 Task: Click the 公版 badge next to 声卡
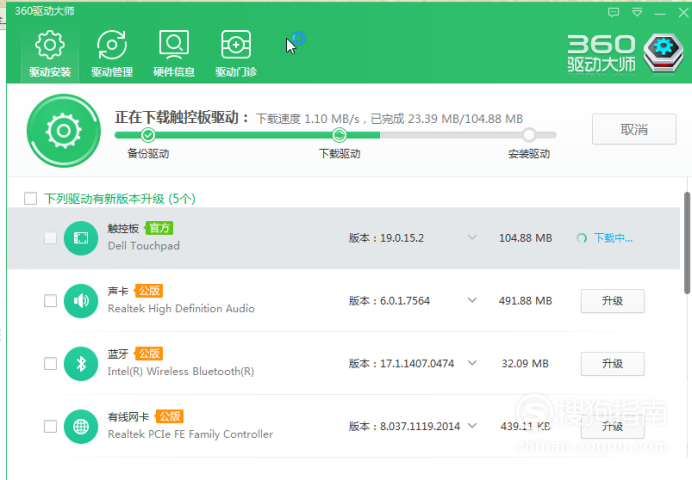[x=149, y=291]
